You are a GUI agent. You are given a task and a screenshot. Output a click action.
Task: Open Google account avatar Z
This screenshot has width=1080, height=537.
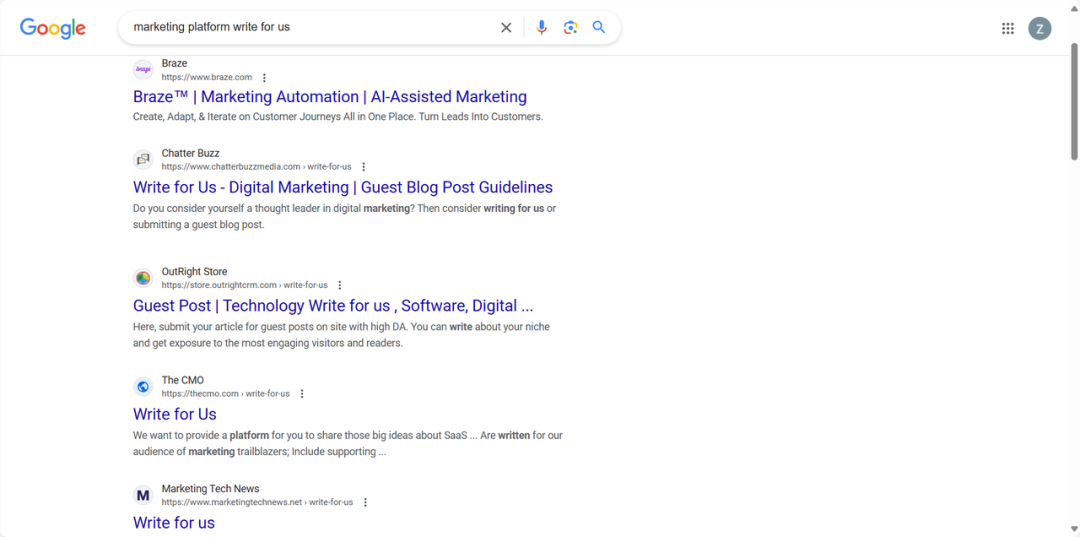[x=1039, y=28]
